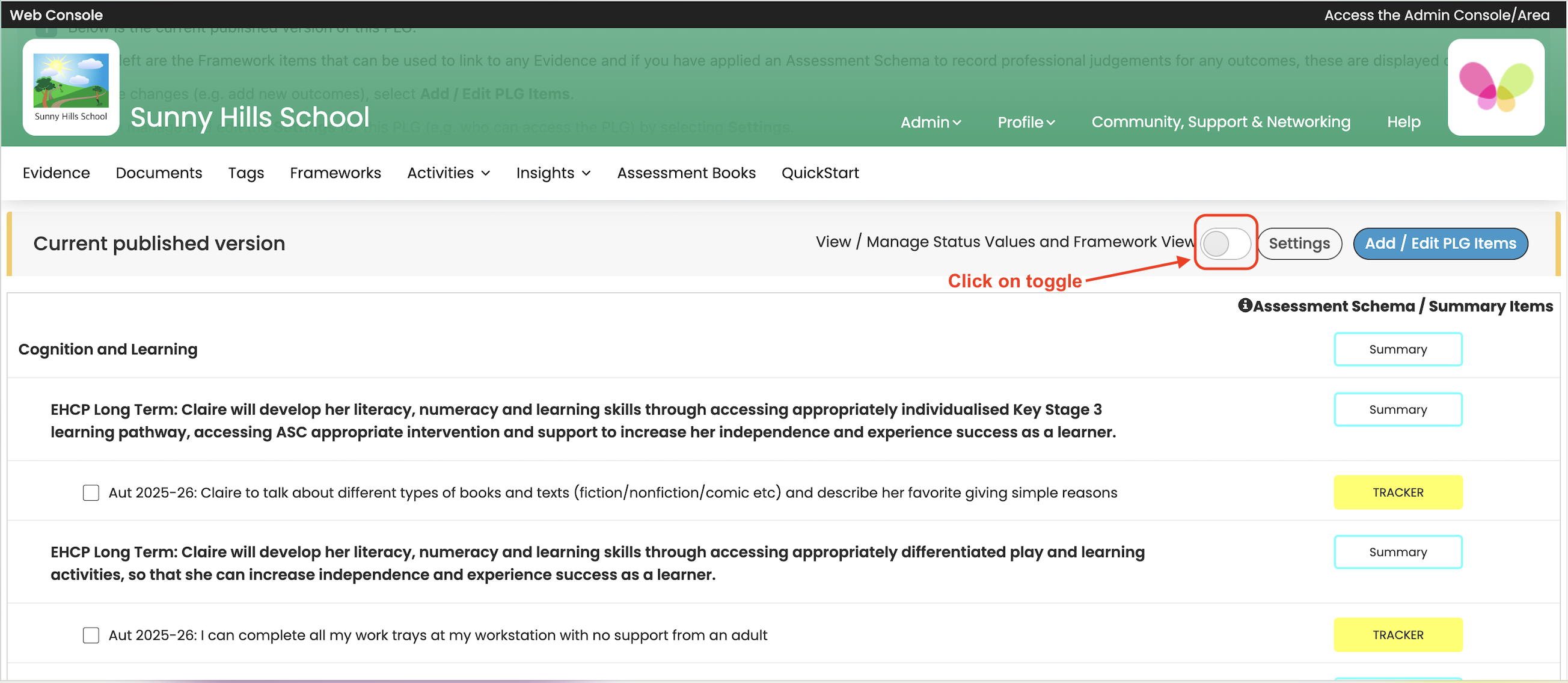Viewport: 1568px width, 683px height.
Task: Open the Frameworks menu item
Action: pos(335,173)
